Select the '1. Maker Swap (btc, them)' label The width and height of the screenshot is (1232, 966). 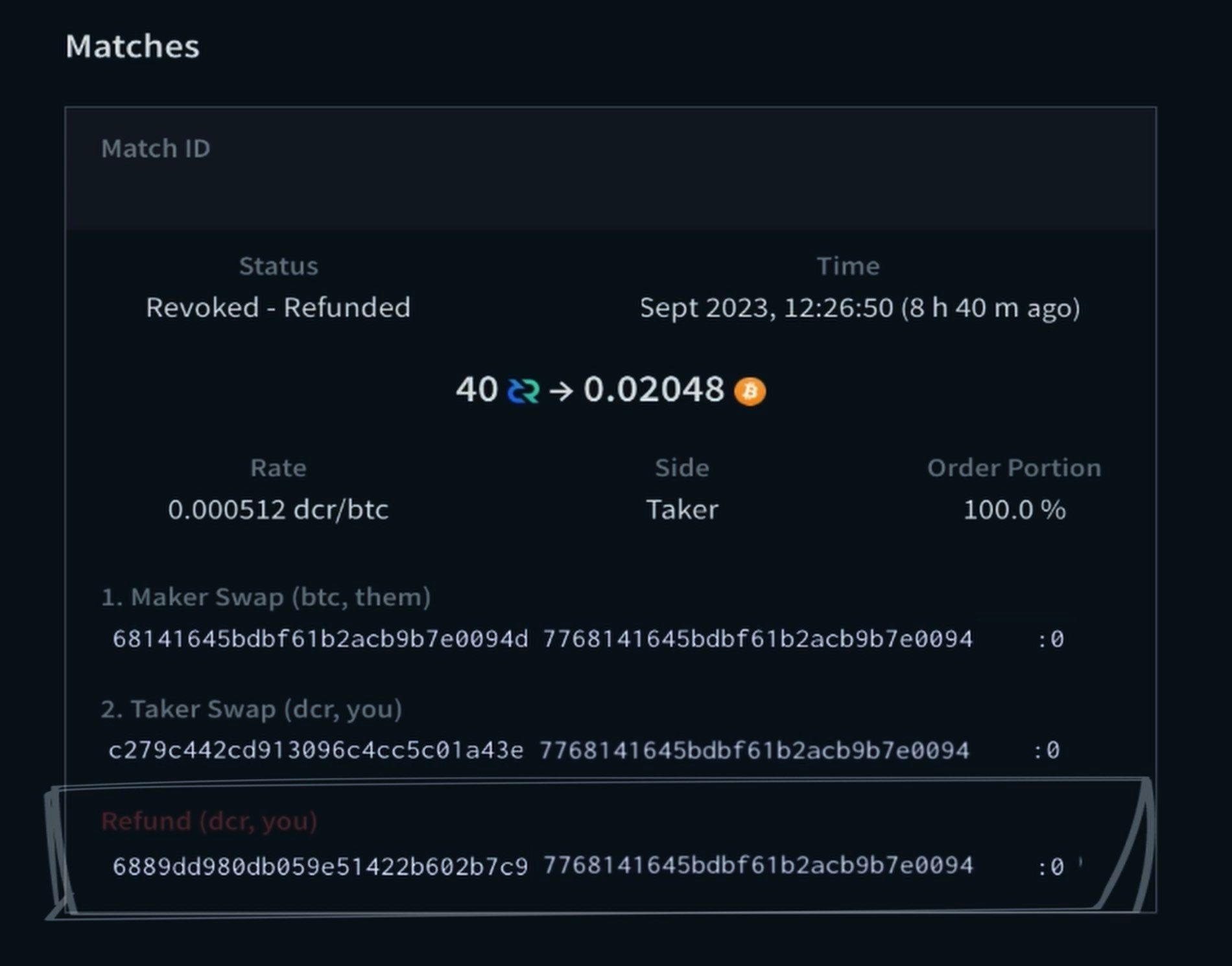(266, 597)
